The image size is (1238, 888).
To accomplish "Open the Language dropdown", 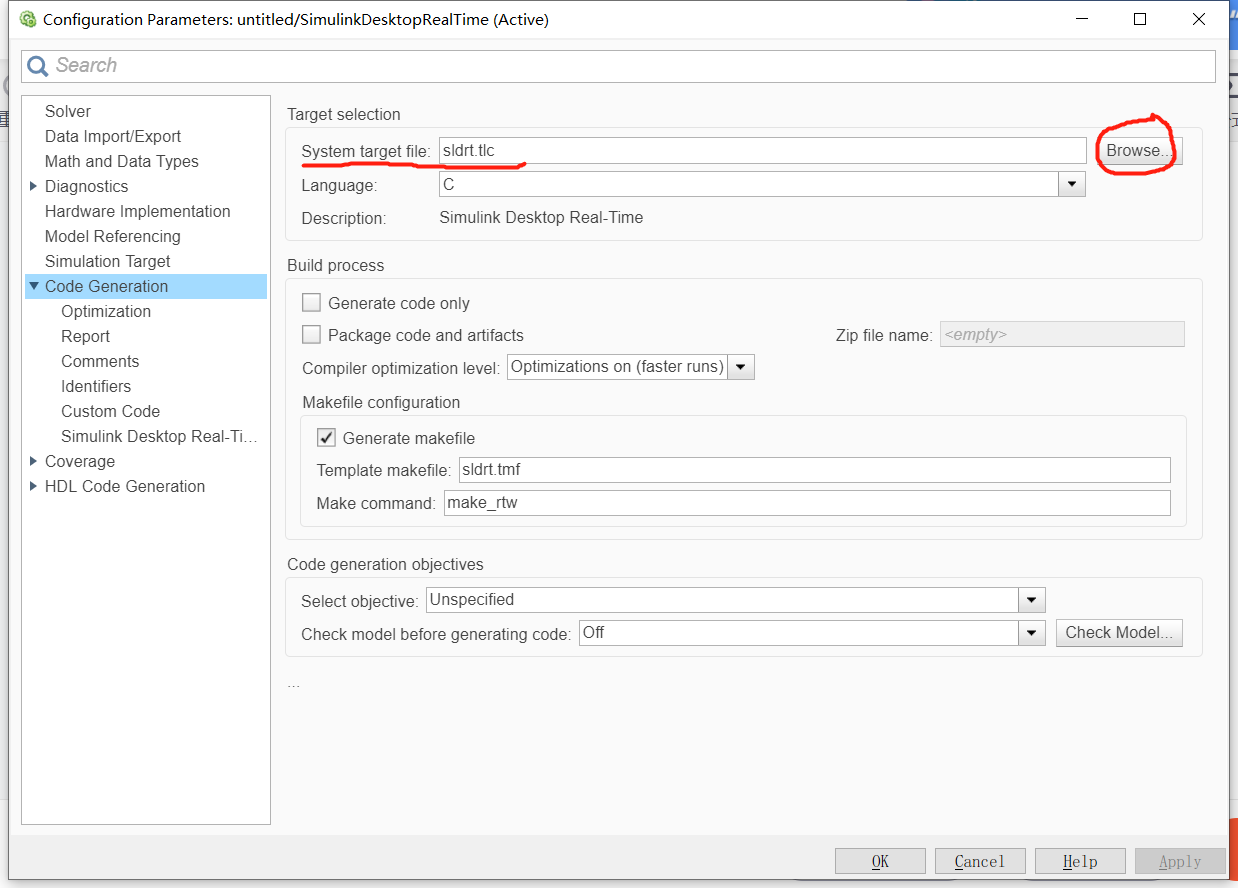I will click(1071, 184).
